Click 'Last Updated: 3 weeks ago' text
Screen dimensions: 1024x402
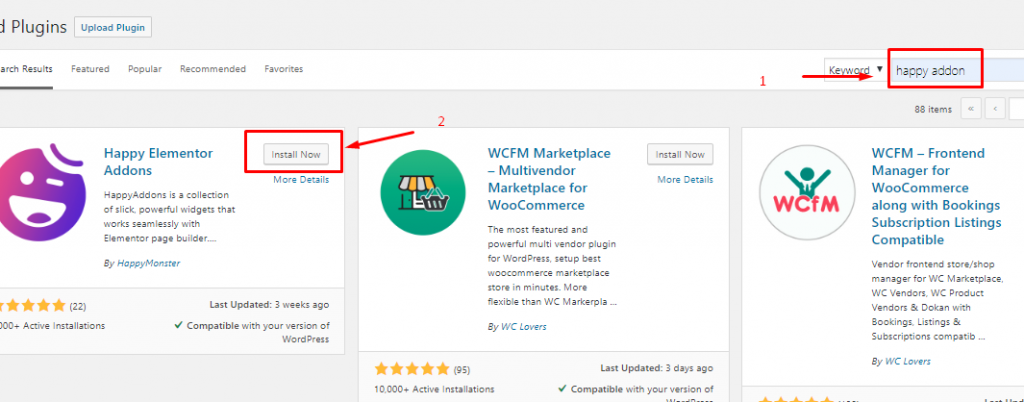[x=269, y=305]
